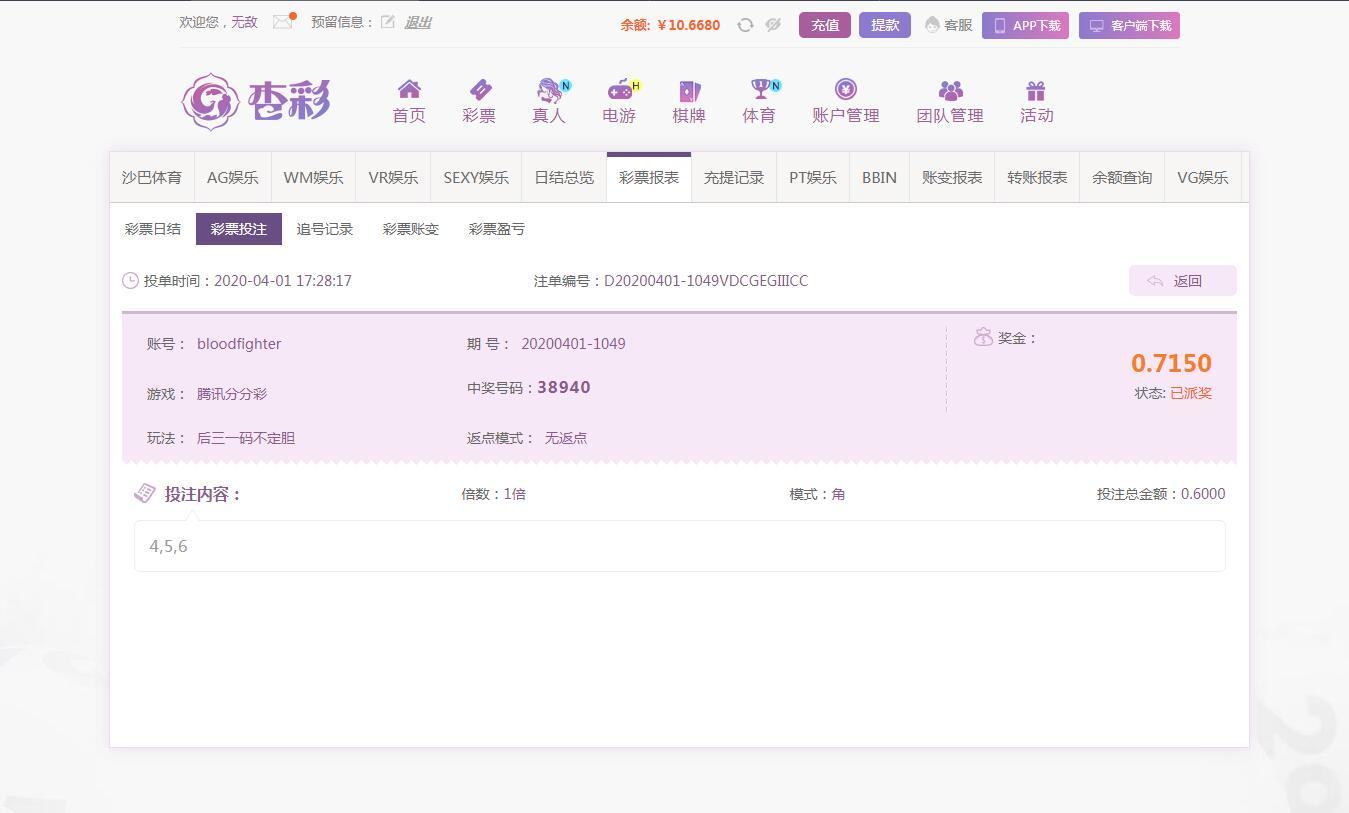The width and height of the screenshot is (1349, 813).
Task: Open the 彩票 lottery ticket icon
Action: point(479,90)
